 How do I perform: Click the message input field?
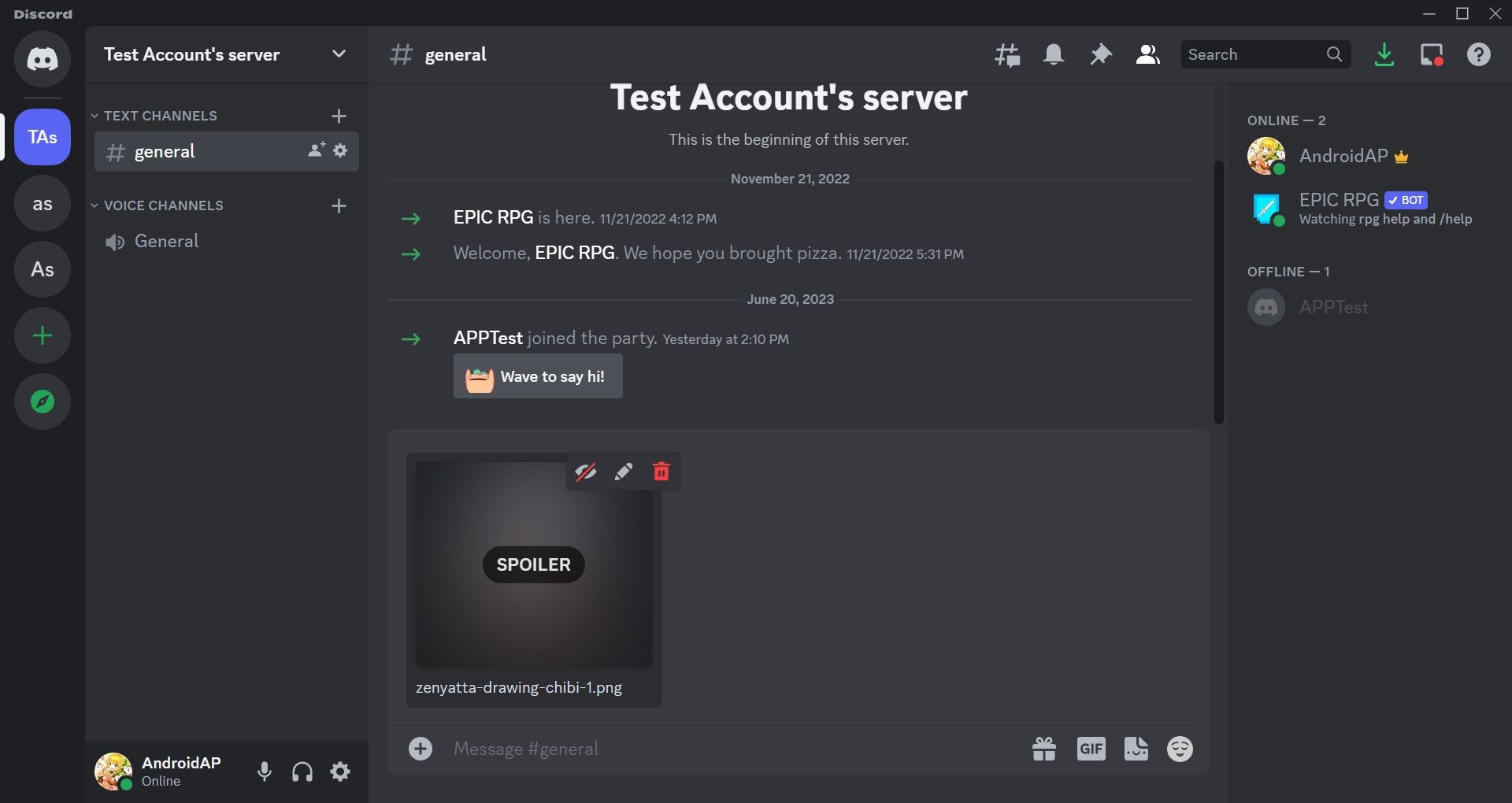[709, 749]
